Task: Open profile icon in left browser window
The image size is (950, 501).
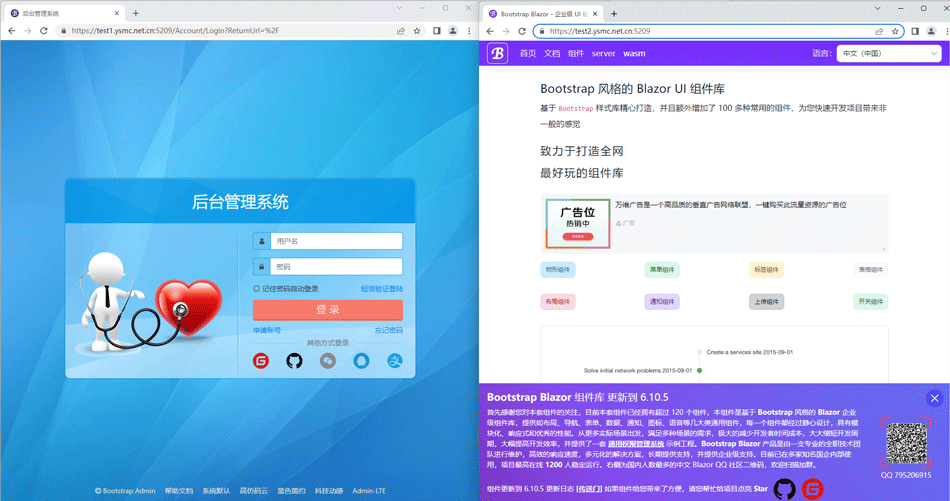Action: click(x=453, y=30)
